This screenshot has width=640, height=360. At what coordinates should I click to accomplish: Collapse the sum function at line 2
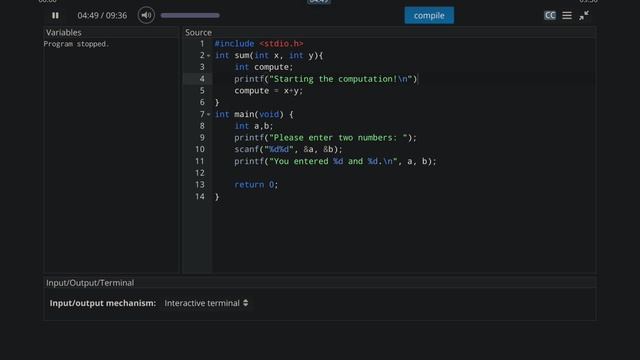[x=209, y=56]
